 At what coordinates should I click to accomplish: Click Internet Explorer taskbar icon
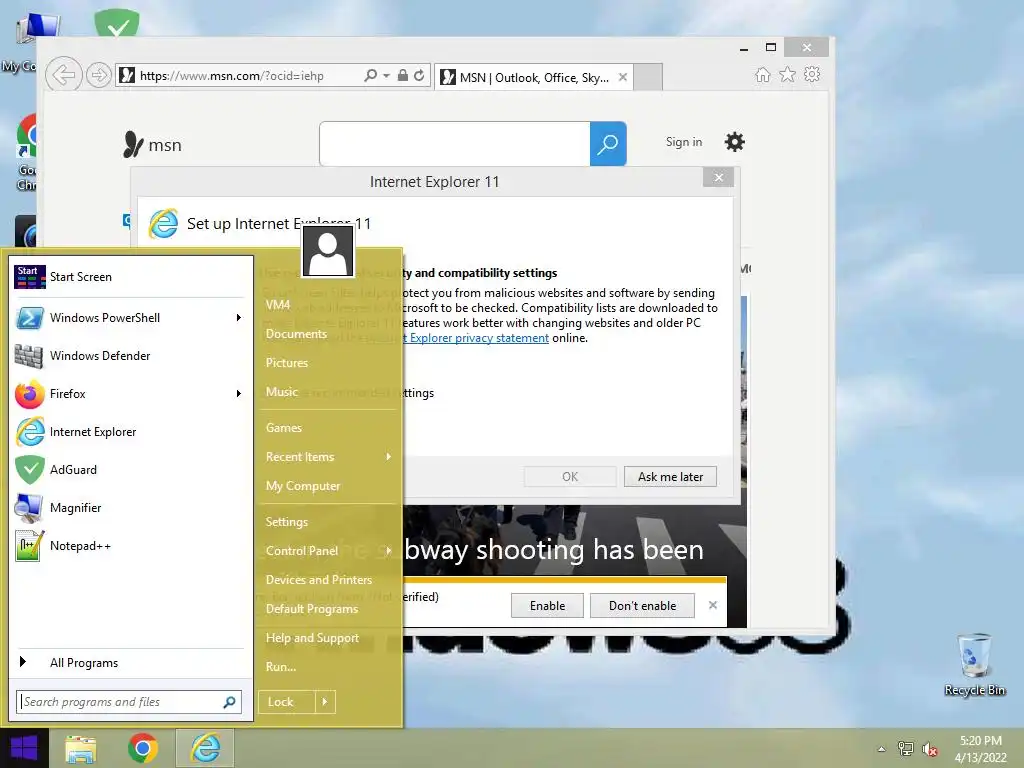[205, 748]
